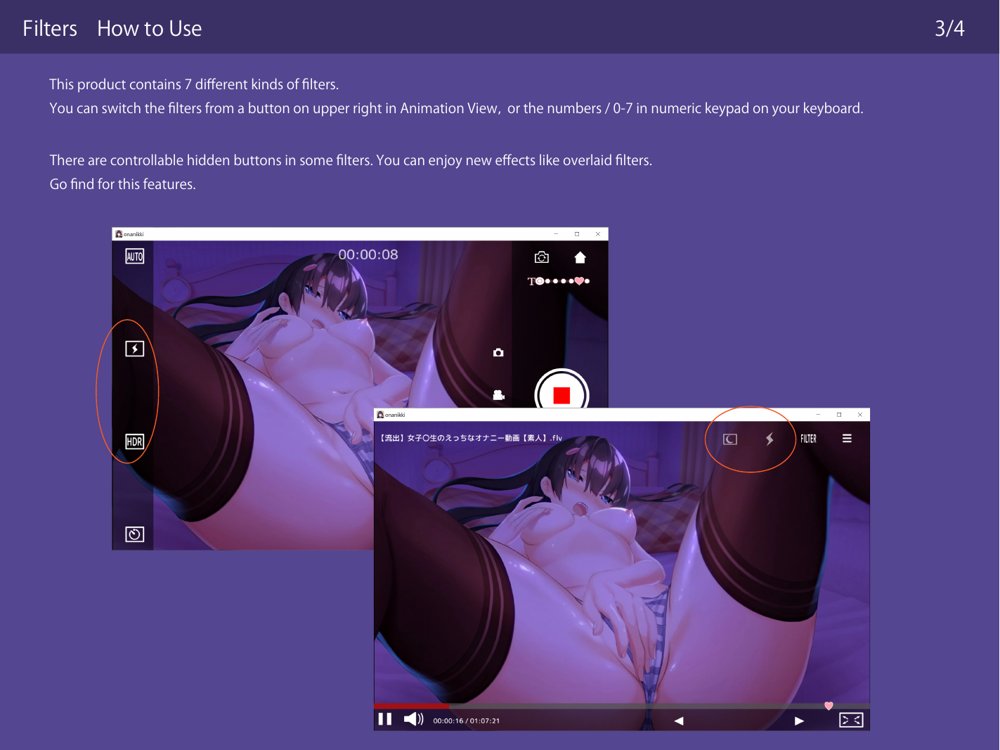Image resolution: width=1000 pixels, height=750 pixels.
Task: Click the "Filters" header text
Action: click(50, 28)
